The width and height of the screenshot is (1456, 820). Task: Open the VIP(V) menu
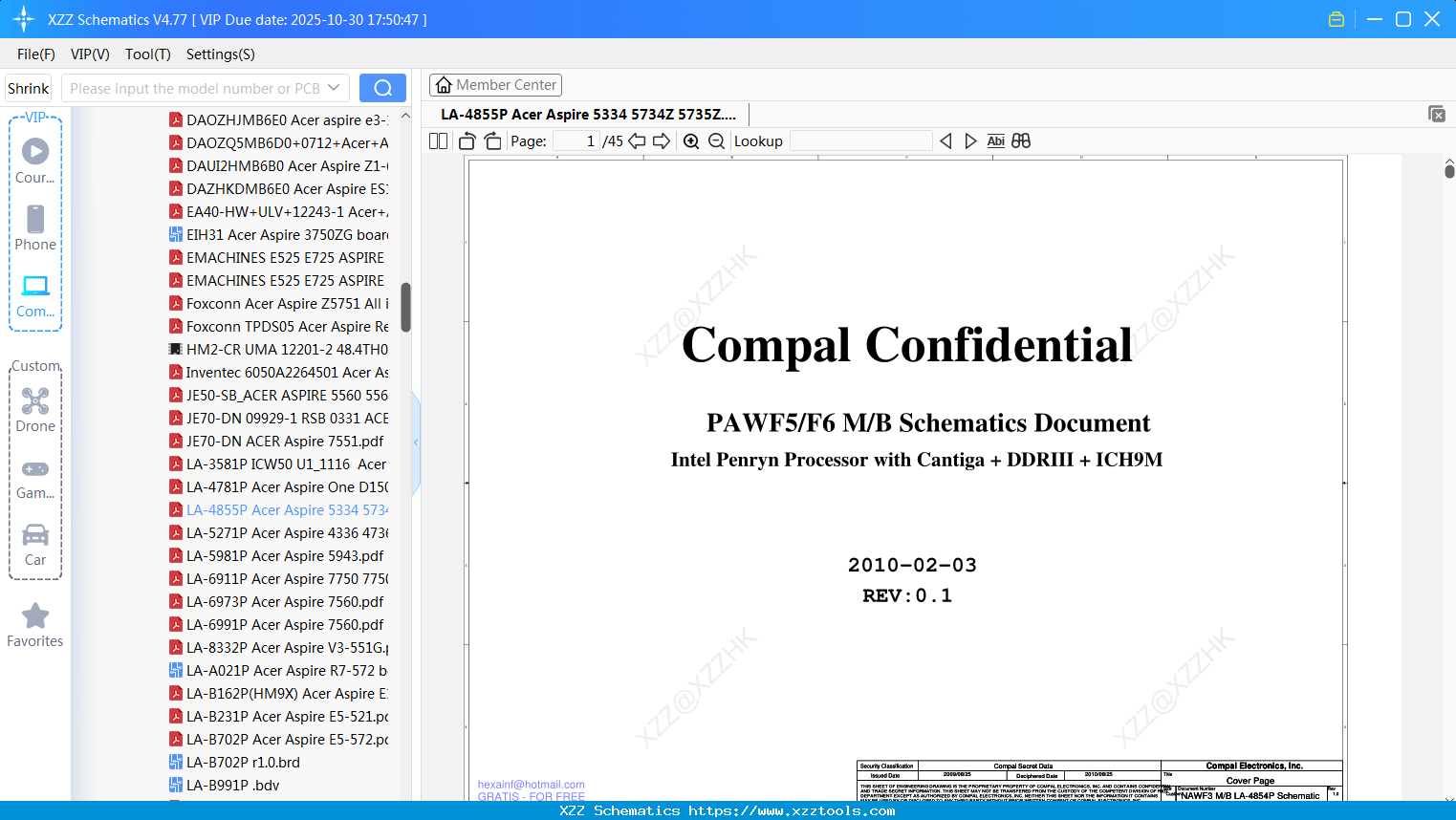pos(90,54)
